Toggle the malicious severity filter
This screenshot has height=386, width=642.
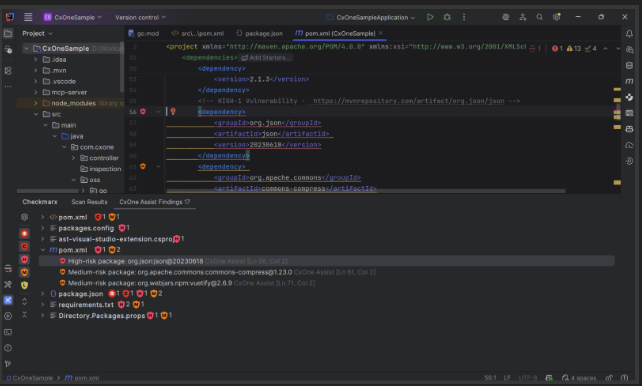point(25,233)
